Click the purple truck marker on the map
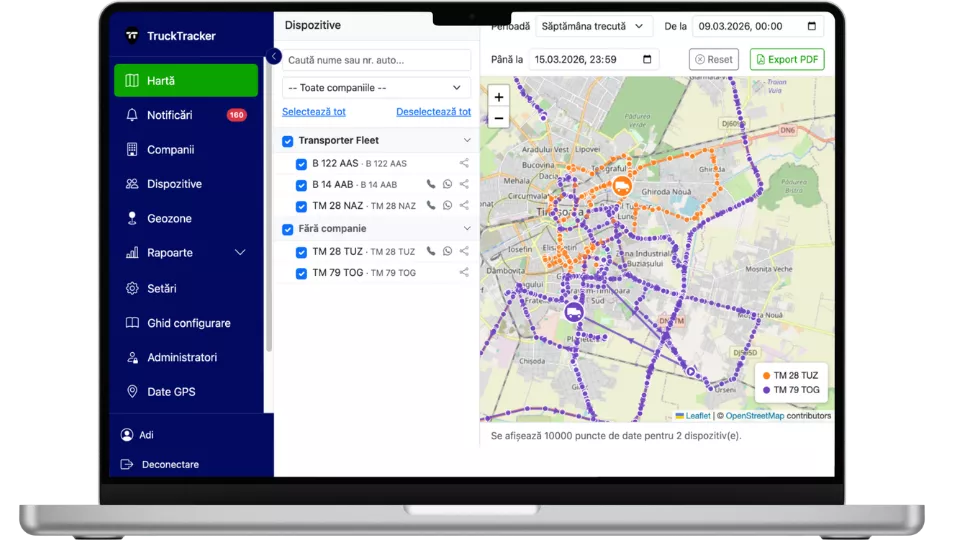This screenshot has height=540, width=960. point(574,312)
